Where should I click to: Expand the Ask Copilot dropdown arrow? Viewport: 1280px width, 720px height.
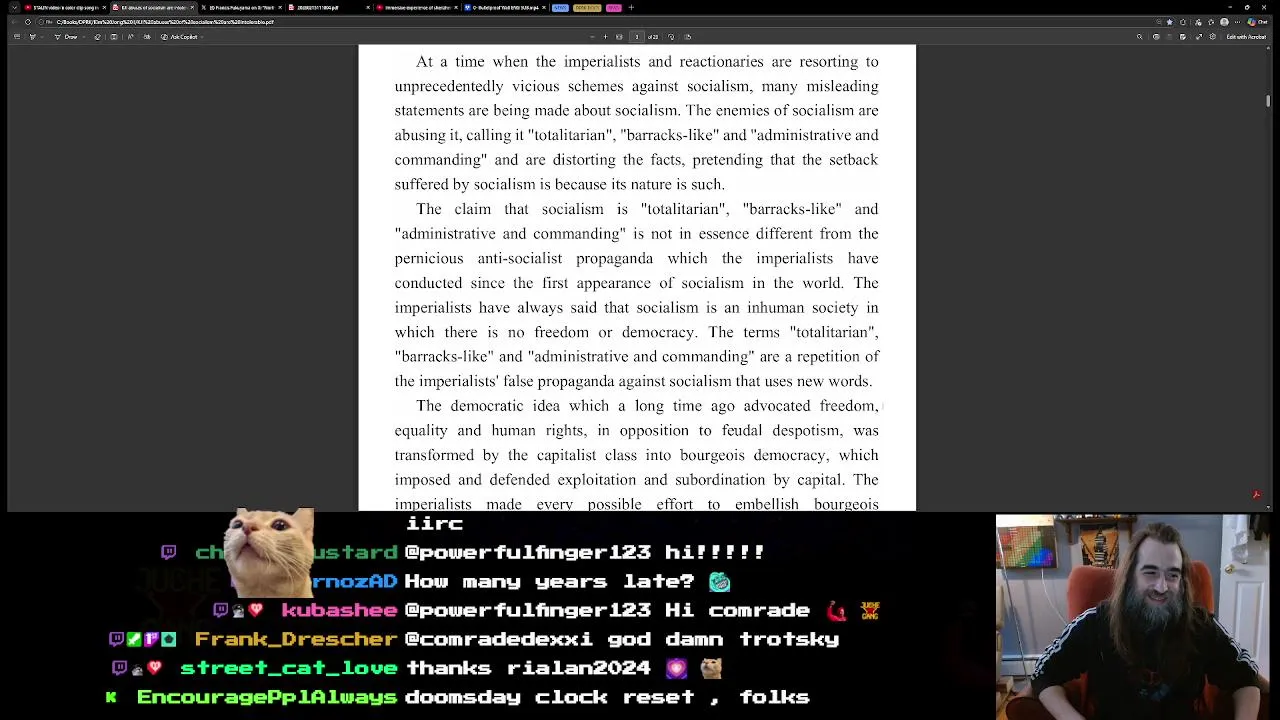tap(203, 37)
